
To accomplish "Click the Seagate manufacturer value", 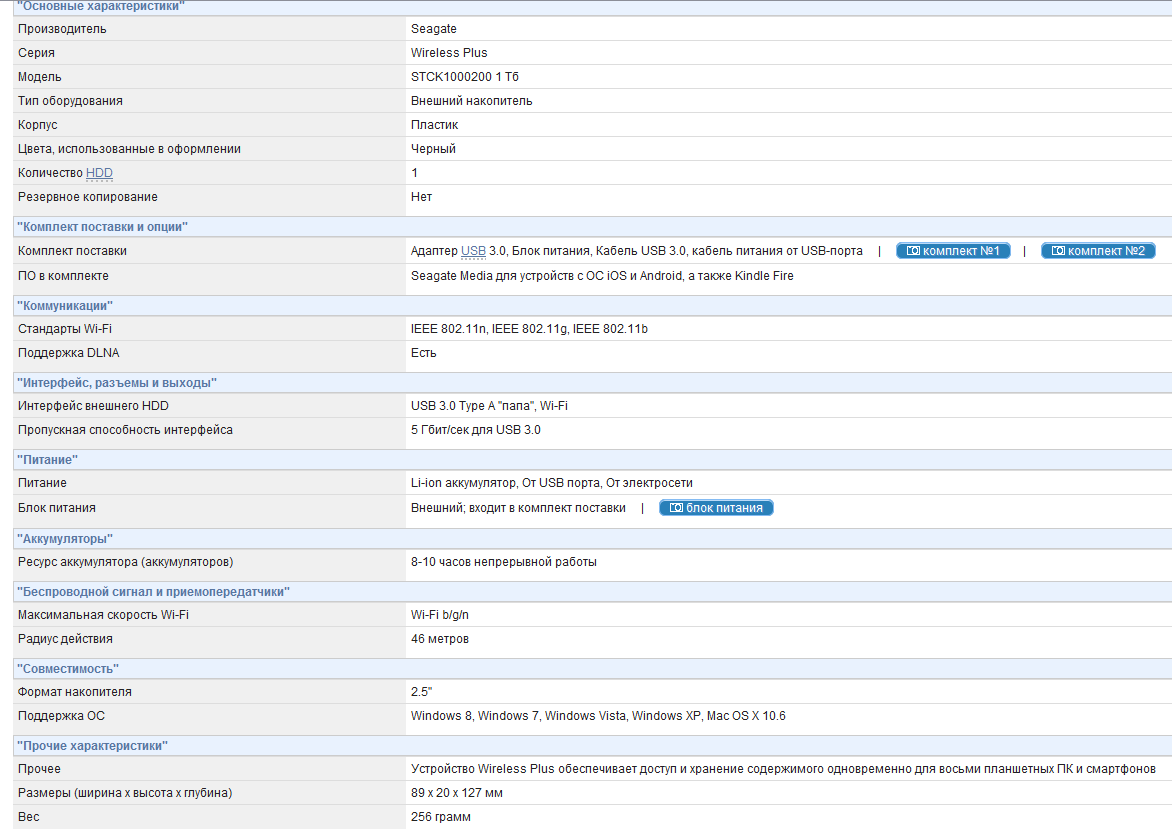I will coord(433,29).
